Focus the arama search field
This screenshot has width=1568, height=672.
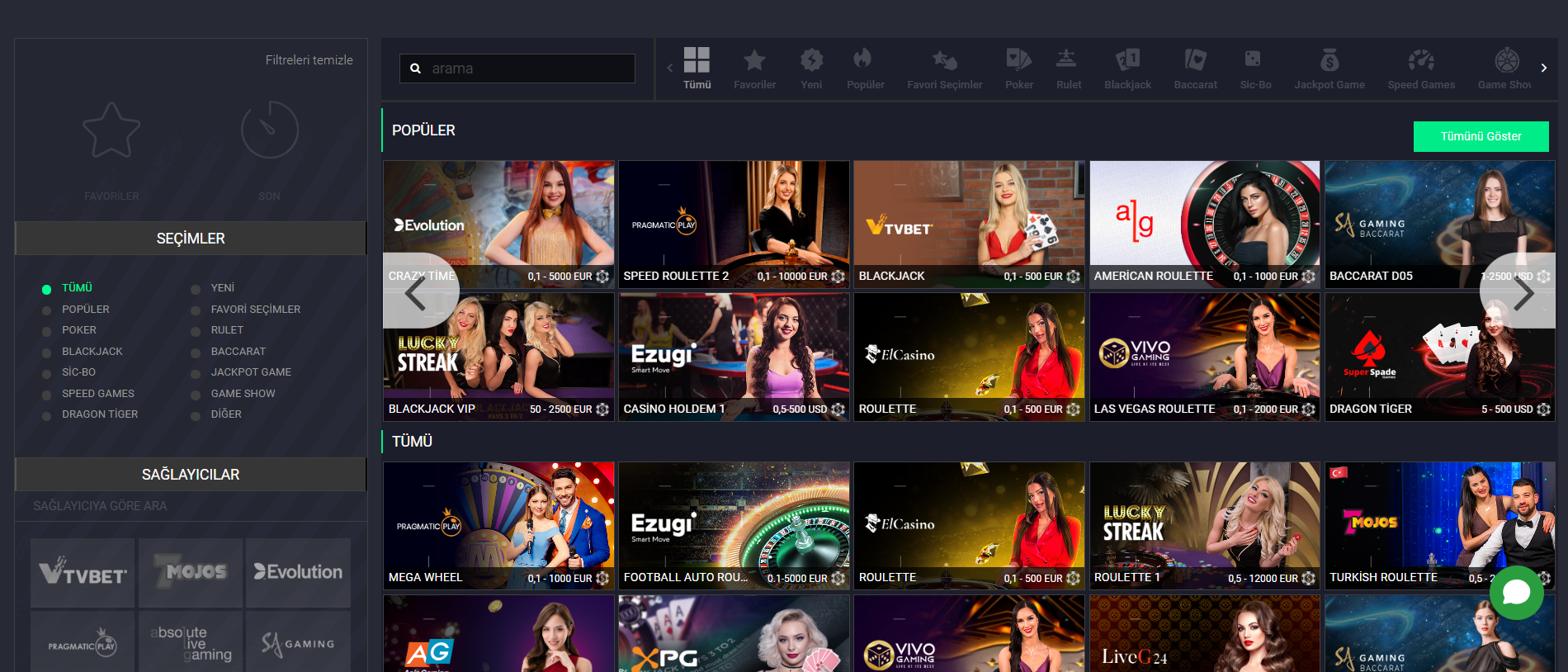pyautogui.click(x=517, y=69)
